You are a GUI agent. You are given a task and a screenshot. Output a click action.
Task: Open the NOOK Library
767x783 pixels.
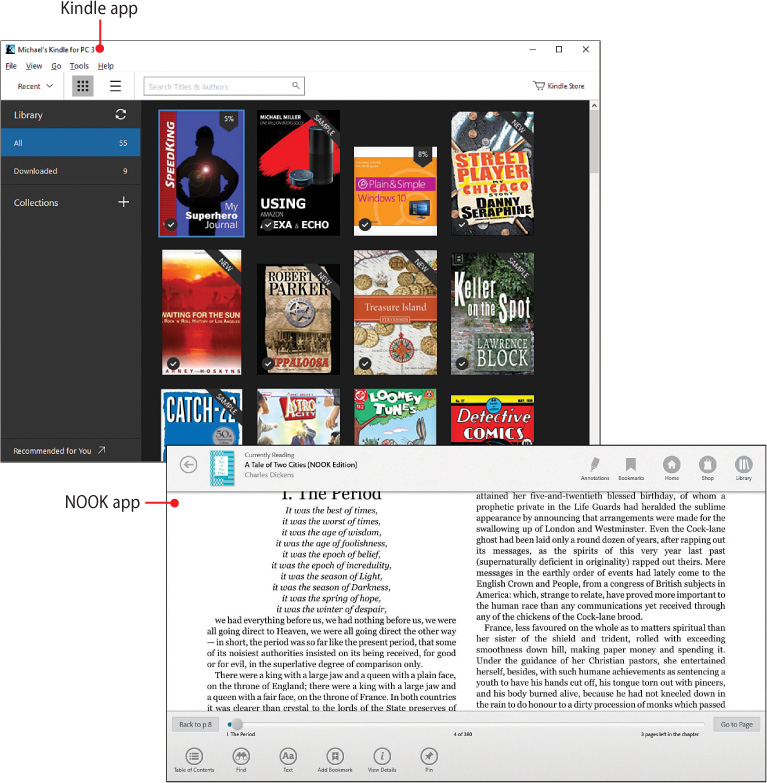(744, 468)
